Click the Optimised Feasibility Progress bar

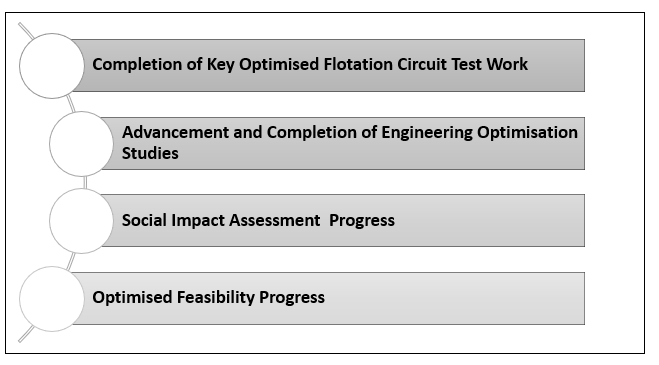(x=328, y=299)
